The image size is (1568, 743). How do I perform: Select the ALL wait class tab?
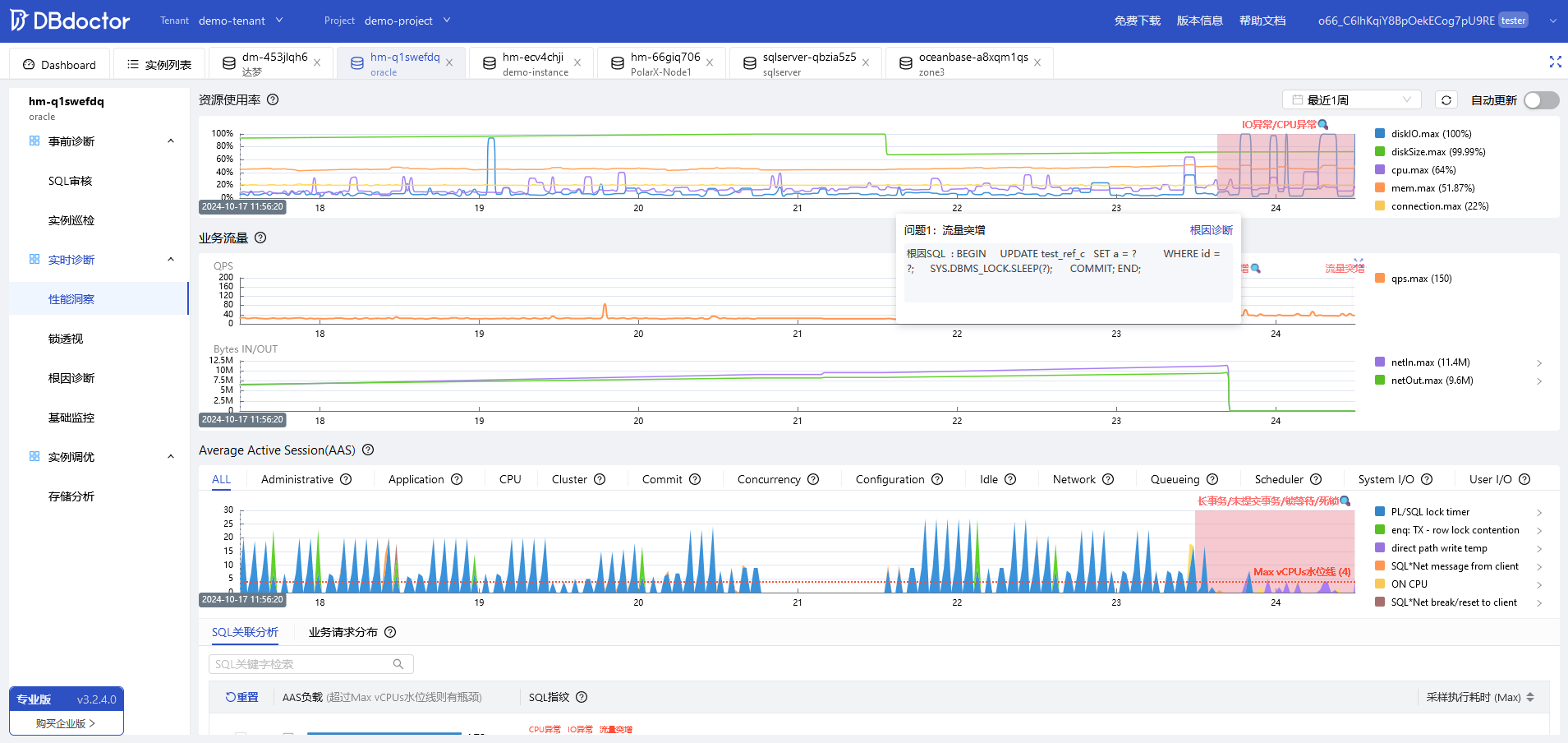pyautogui.click(x=222, y=479)
